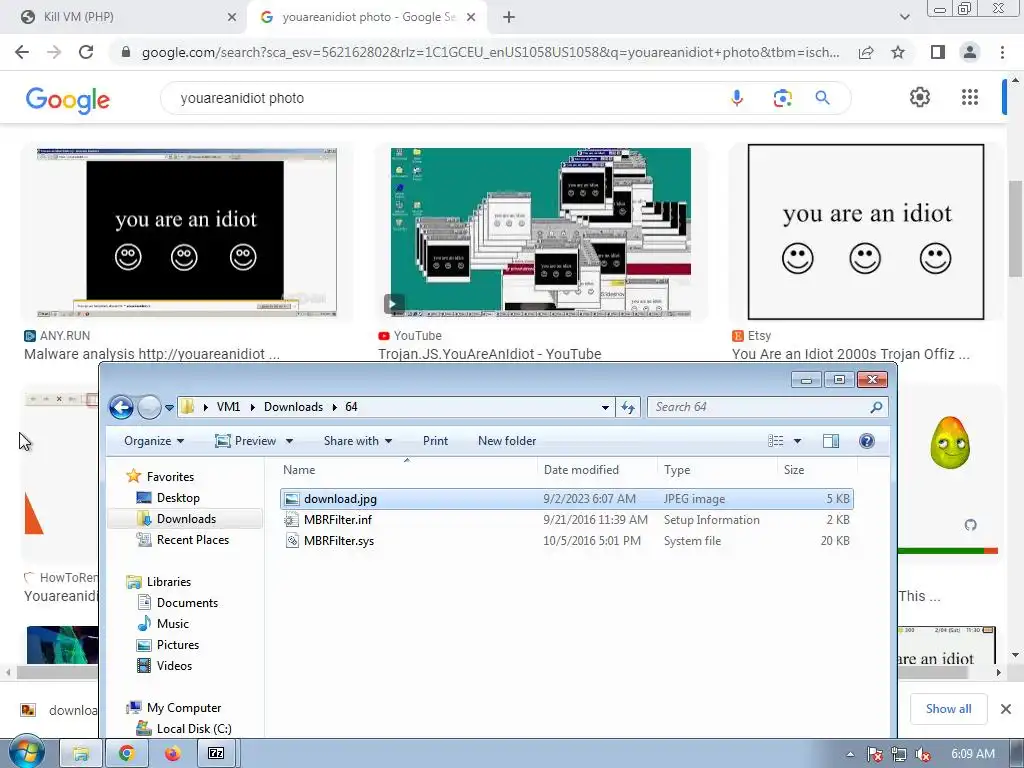
Task: Expand the view options dropdown arrow
Action: 797,441
